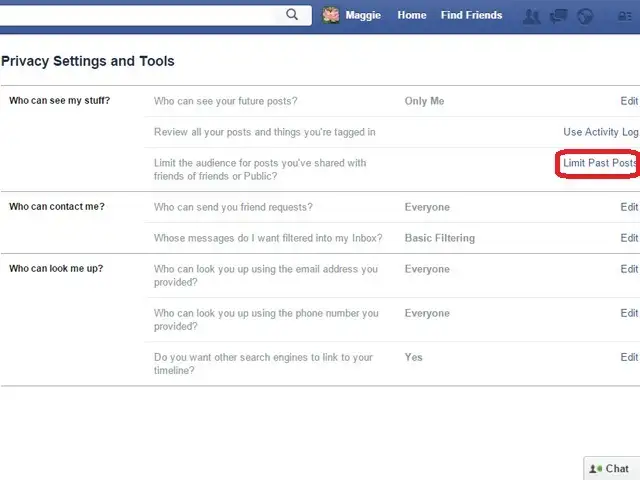Click the Limit Past Posts link

[x=599, y=163]
